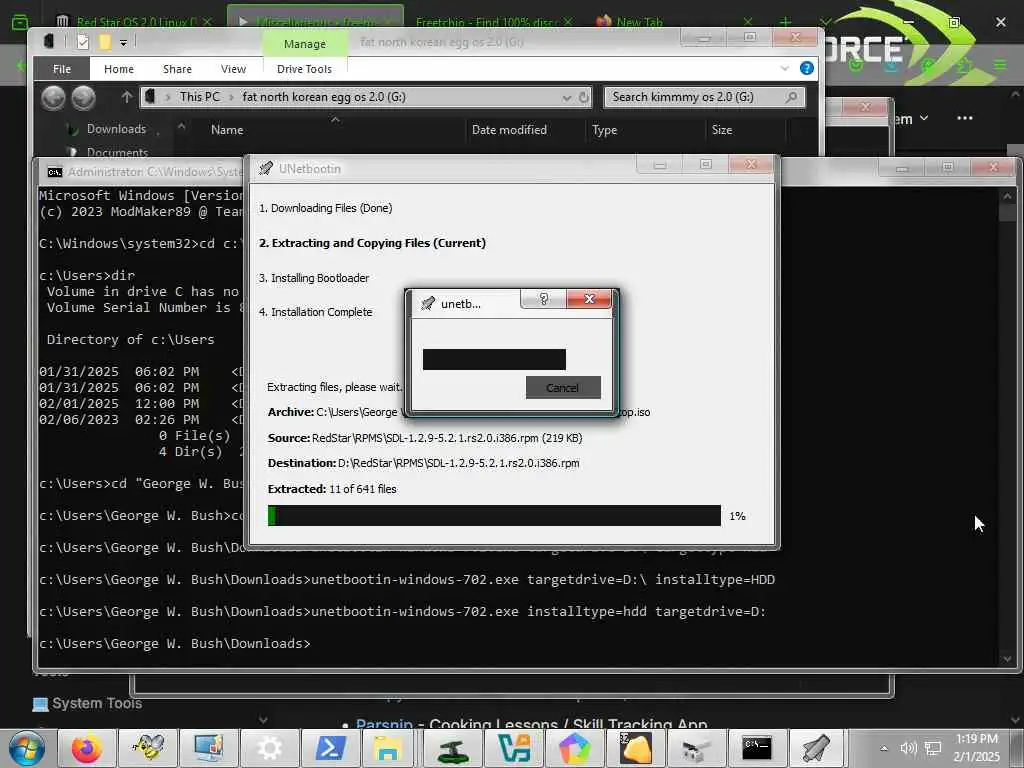Show hidden system tray icons
Image resolution: width=1024 pixels, height=768 pixels.
pyautogui.click(x=884, y=748)
